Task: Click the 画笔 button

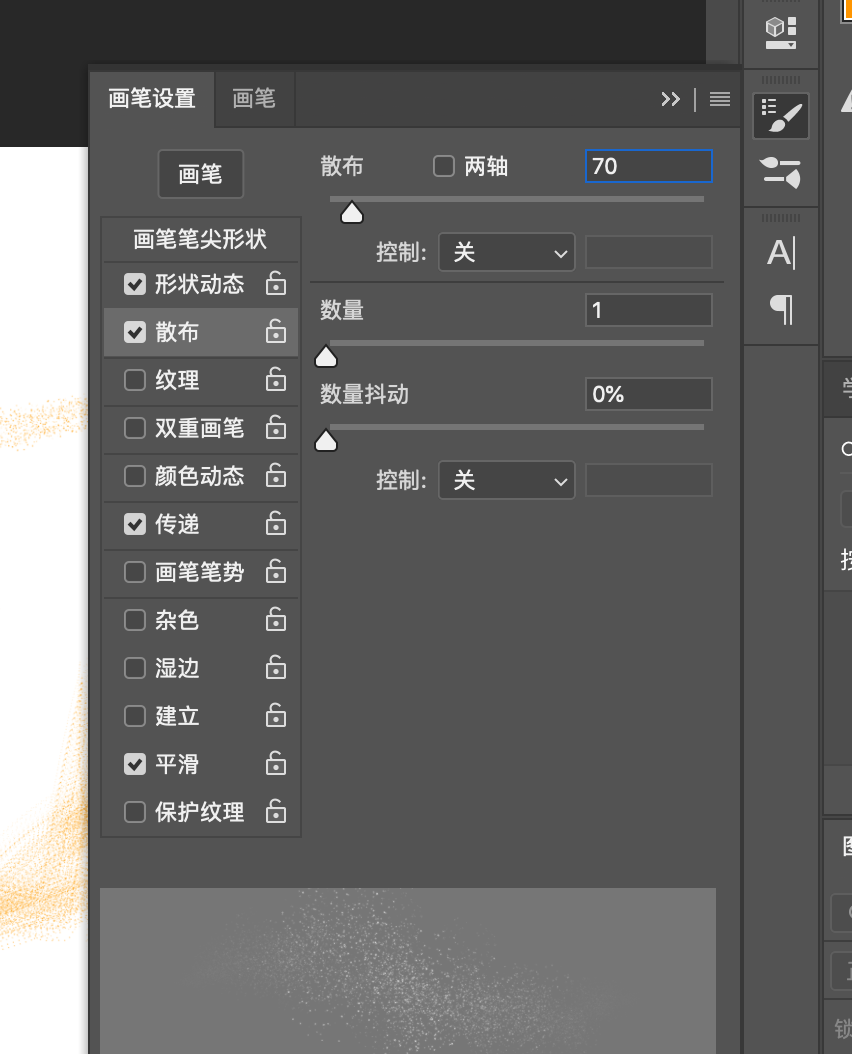Action: 200,175
